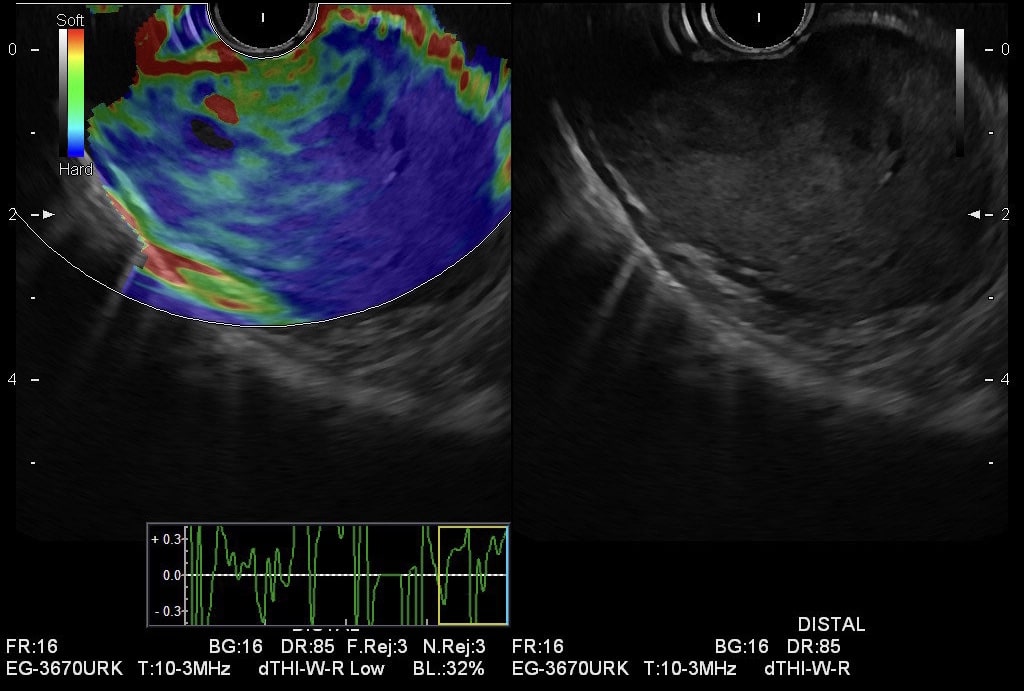
Task: Click the right panel DR:85 dynamic range
Action: click(813, 647)
